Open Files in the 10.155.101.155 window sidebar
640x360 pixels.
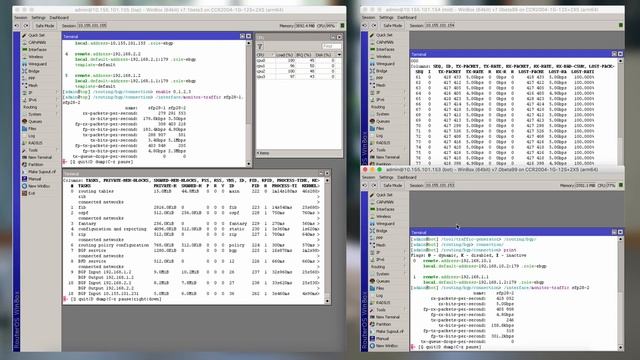click(32, 129)
